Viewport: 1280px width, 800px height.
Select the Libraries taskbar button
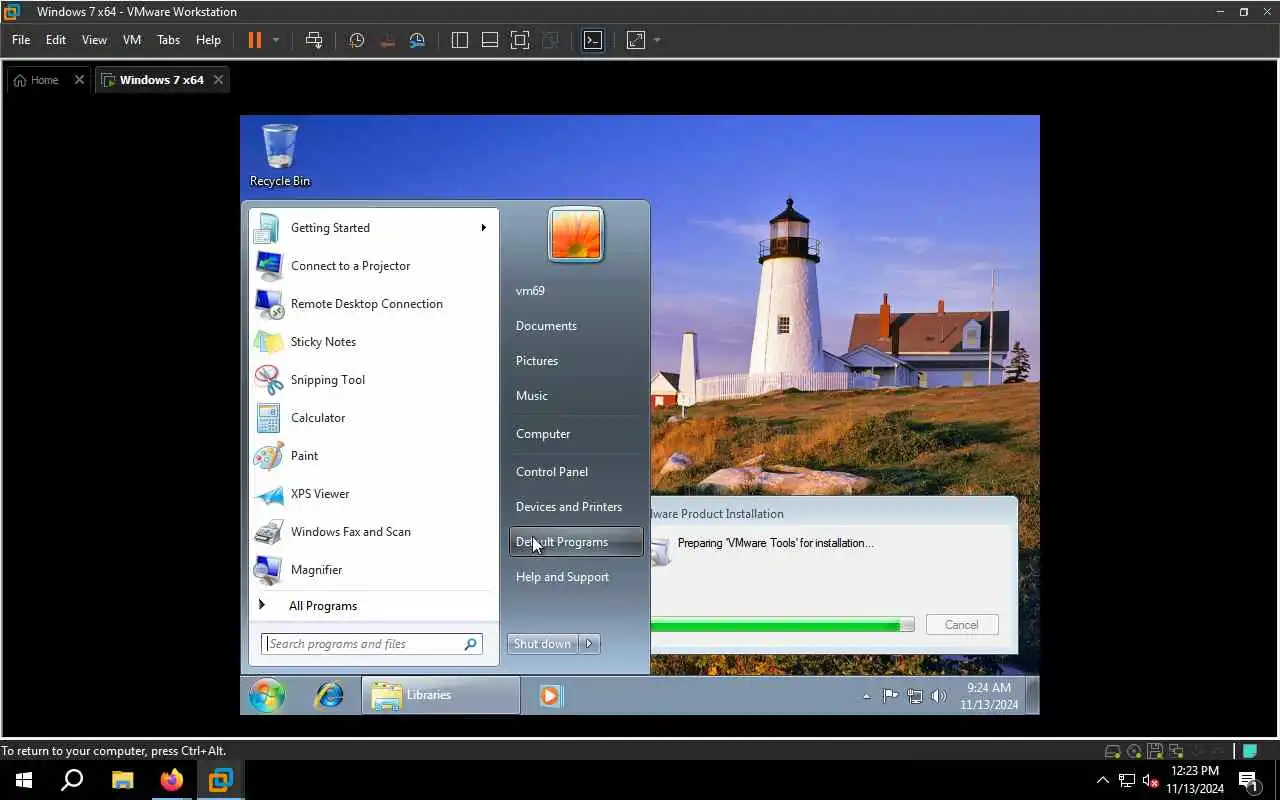point(441,695)
